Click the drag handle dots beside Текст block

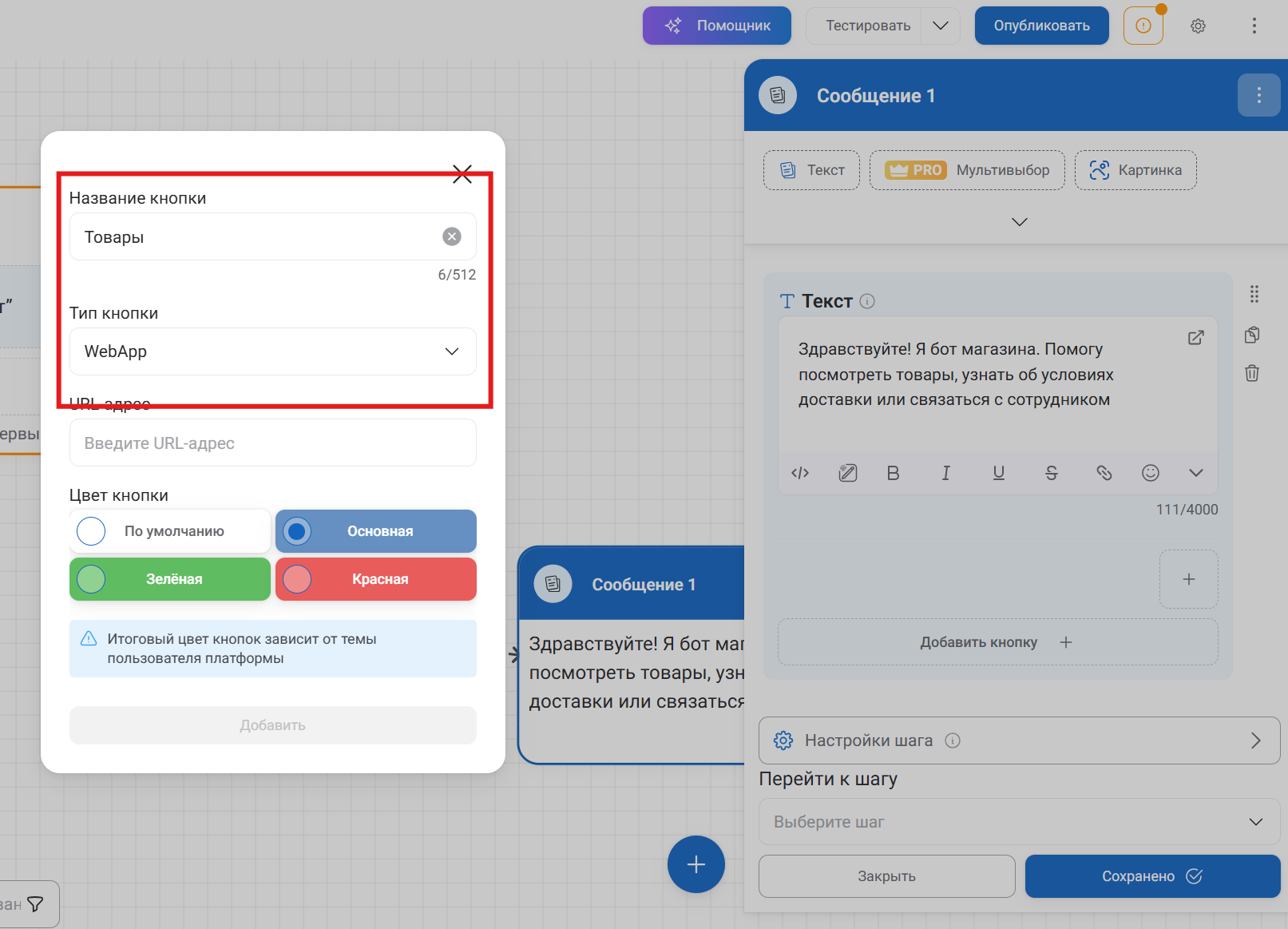[x=1254, y=294]
